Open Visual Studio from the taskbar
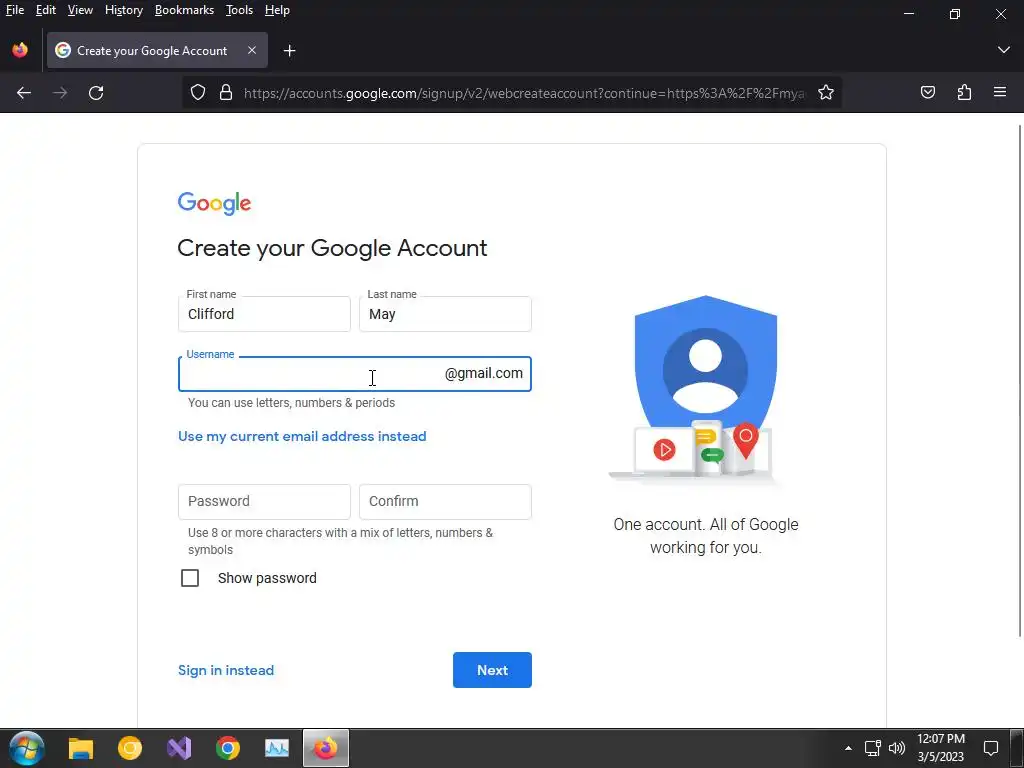This screenshot has width=1024, height=768. click(x=179, y=748)
